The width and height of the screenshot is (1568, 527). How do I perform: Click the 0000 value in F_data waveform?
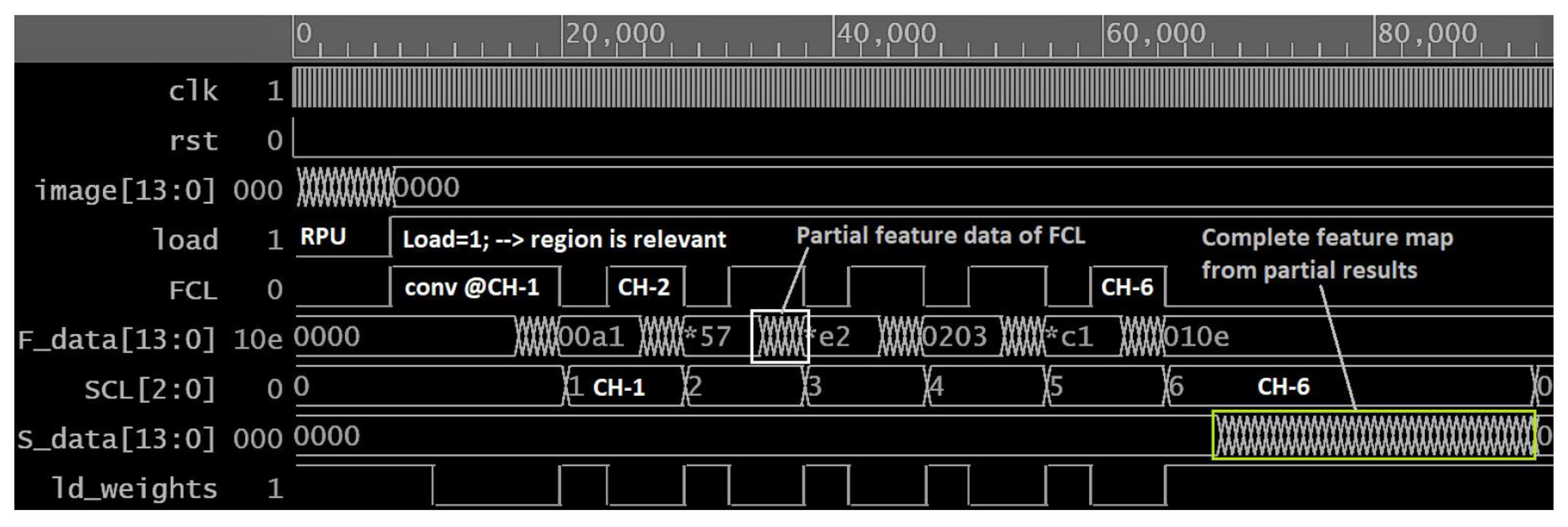coord(327,337)
